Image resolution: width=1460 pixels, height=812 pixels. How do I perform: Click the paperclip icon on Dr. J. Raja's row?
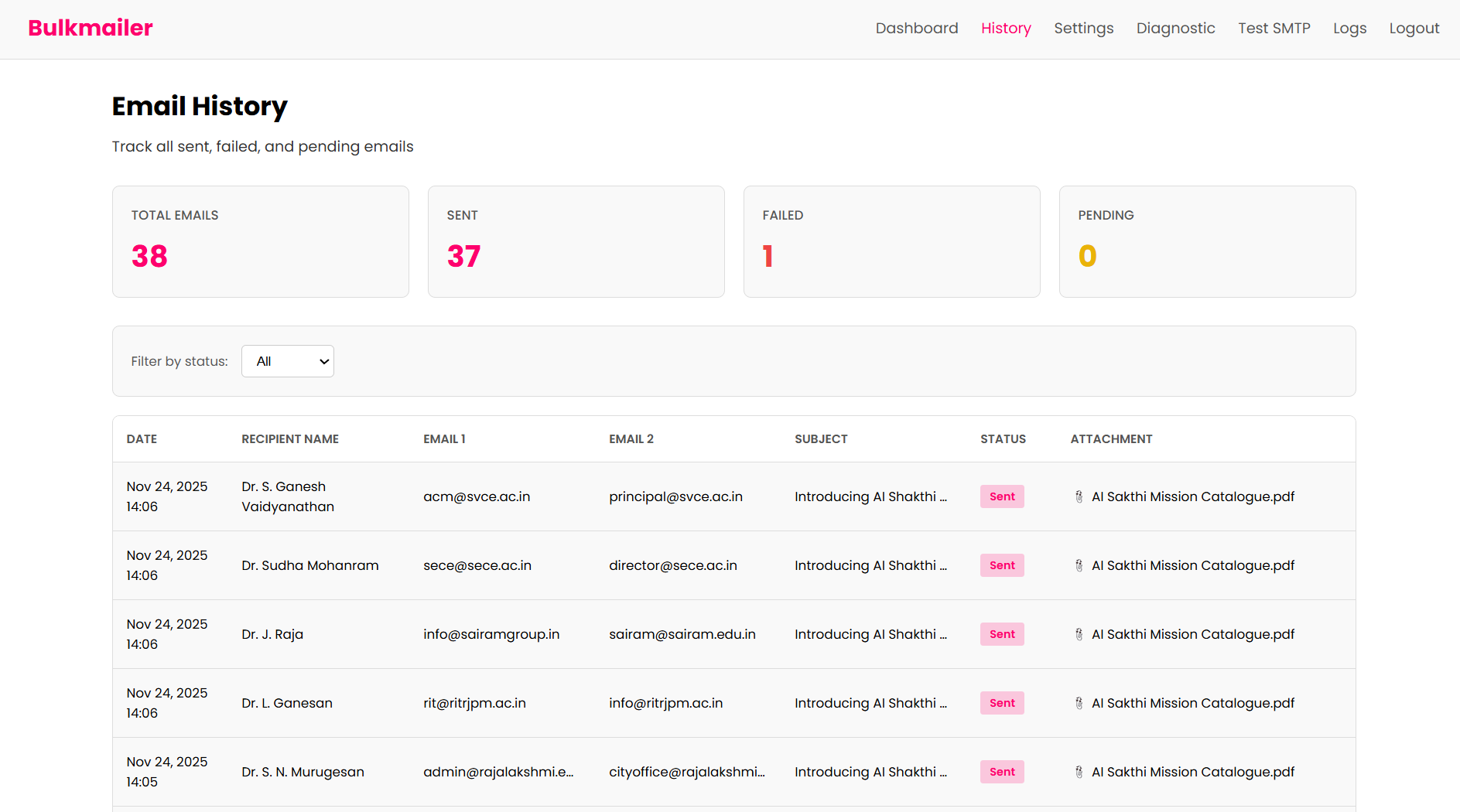(1079, 634)
